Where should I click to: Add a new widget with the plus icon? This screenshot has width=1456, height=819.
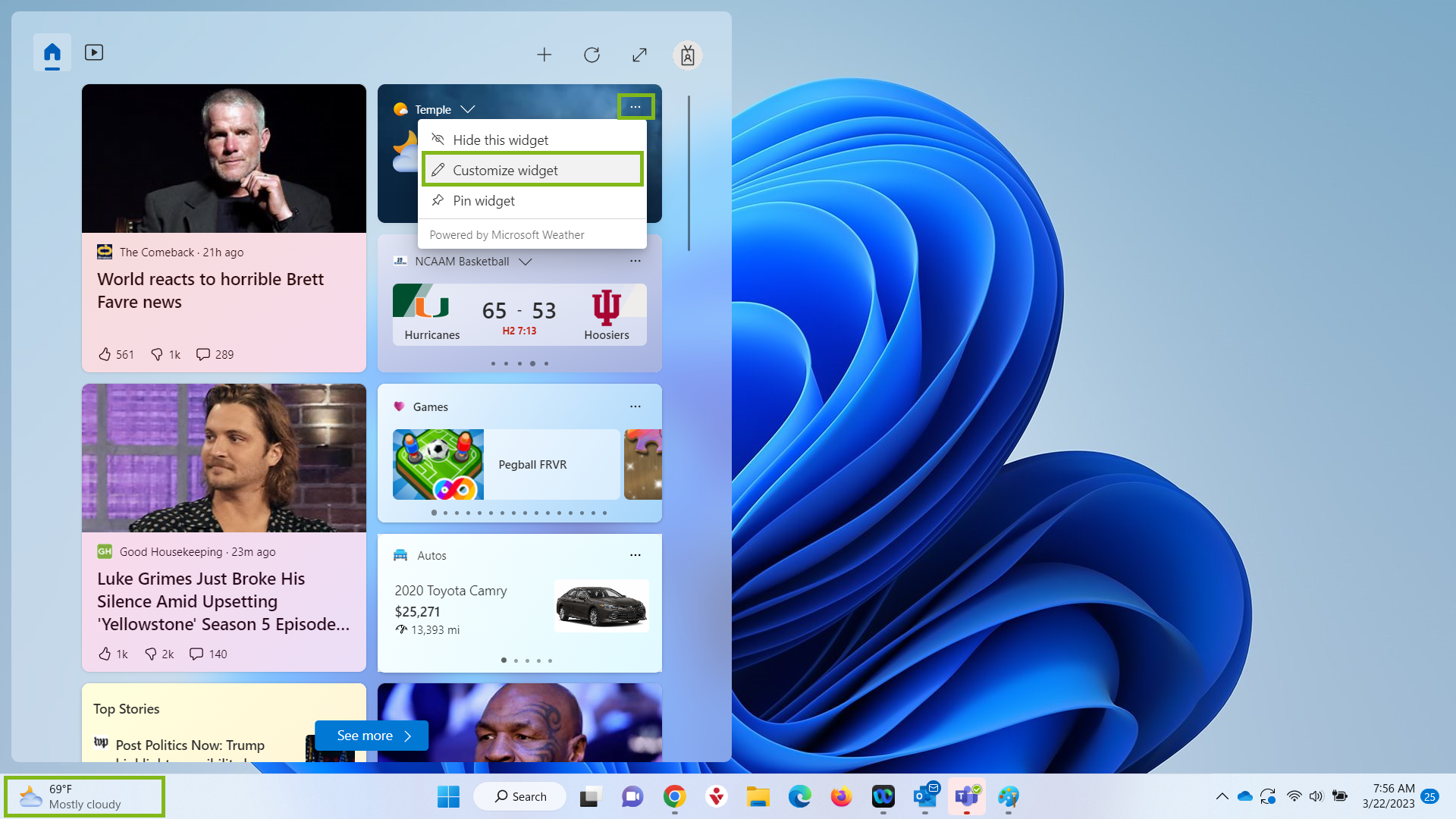[x=544, y=55]
